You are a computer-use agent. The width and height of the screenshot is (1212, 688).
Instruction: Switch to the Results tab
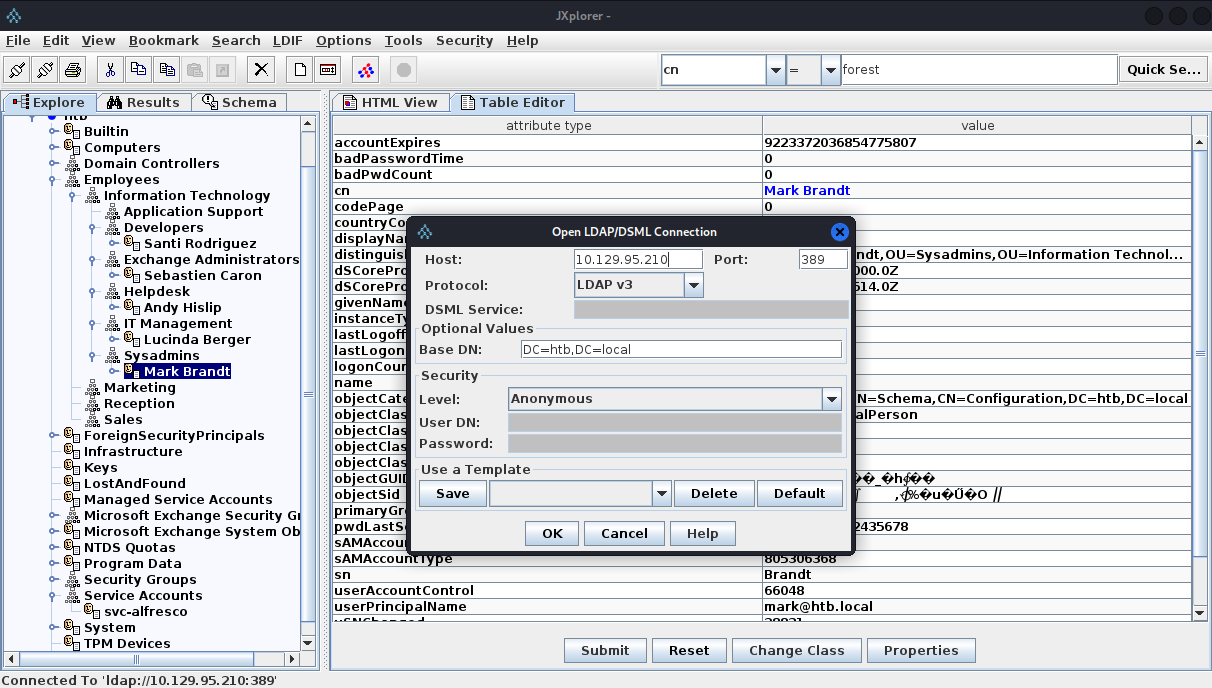click(x=143, y=102)
